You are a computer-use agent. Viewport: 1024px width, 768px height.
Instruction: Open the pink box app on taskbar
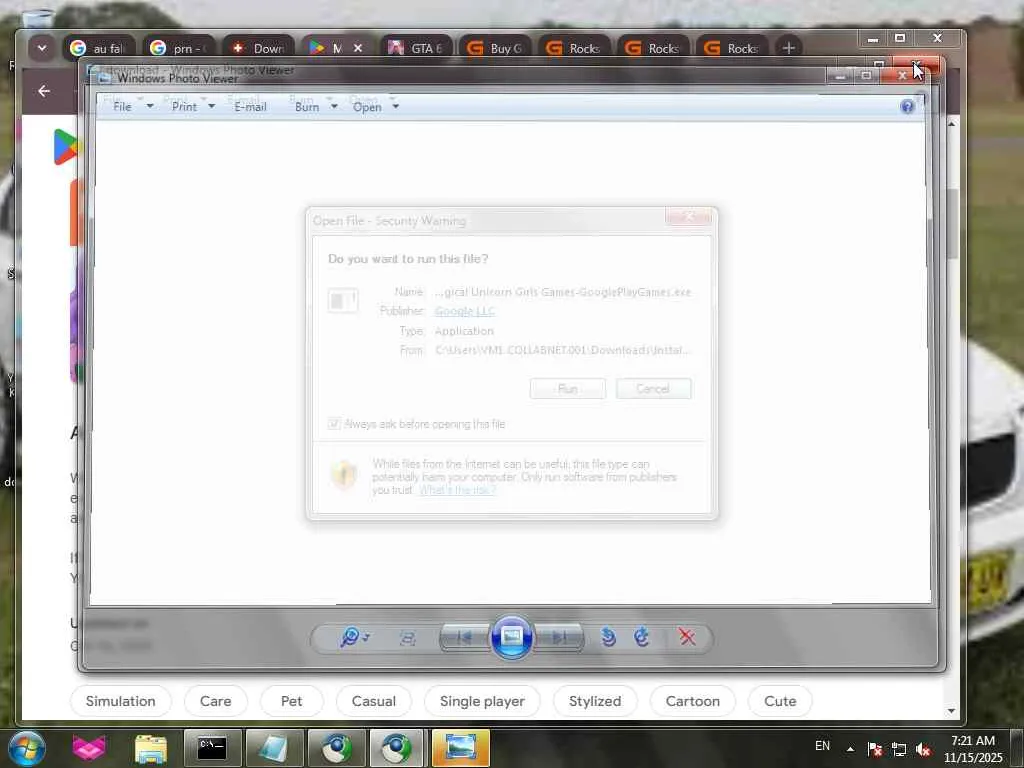pyautogui.click(x=89, y=748)
